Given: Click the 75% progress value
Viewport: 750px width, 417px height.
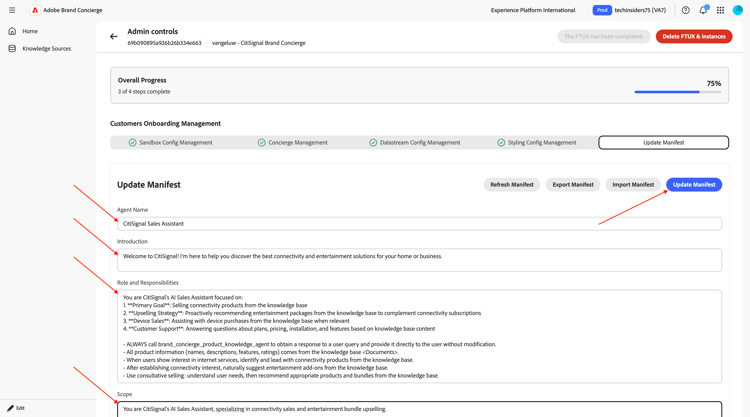Looking at the screenshot, I should [714, 83].
